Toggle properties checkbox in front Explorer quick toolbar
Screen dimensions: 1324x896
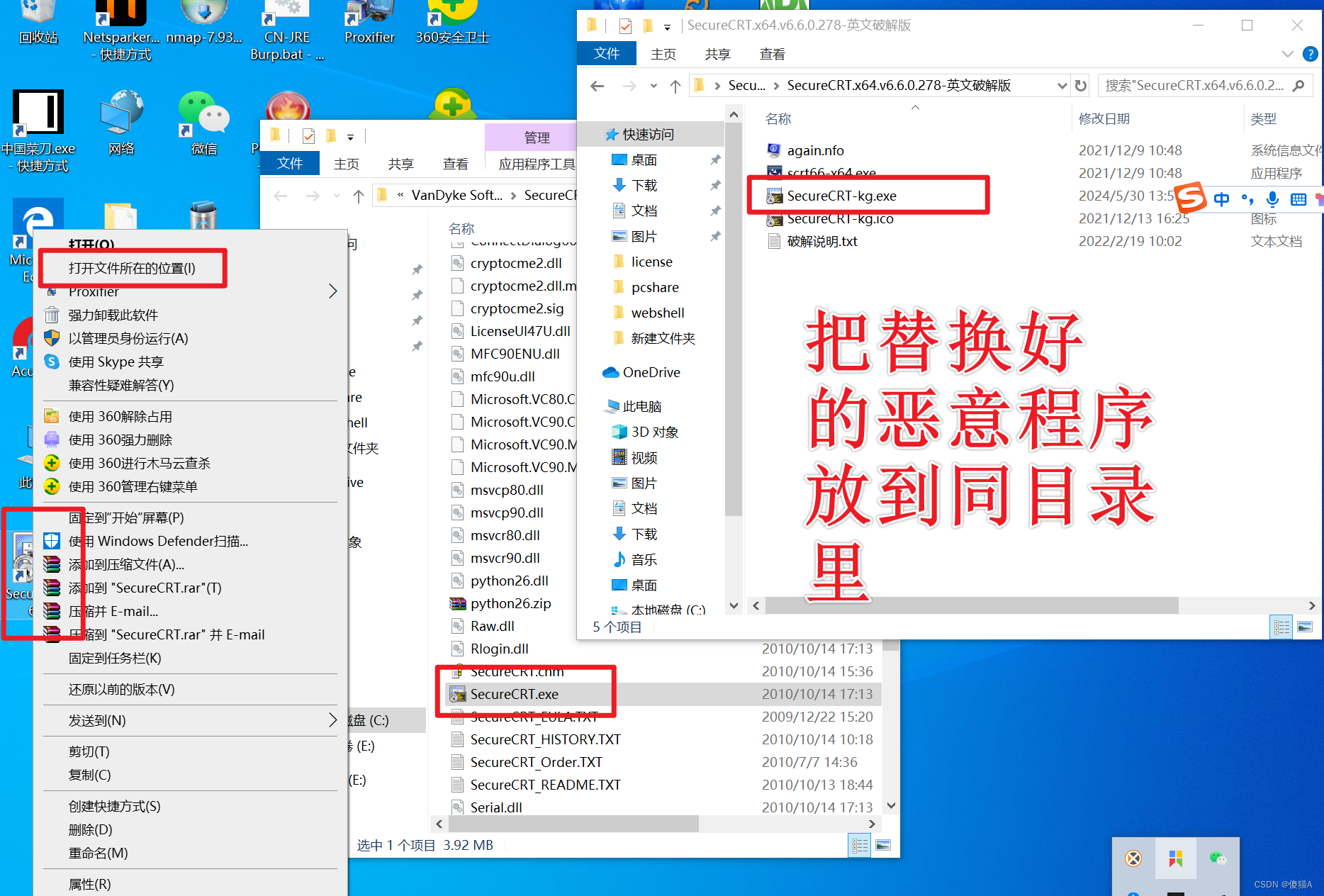pyautogui.click(x=625, y=26)
